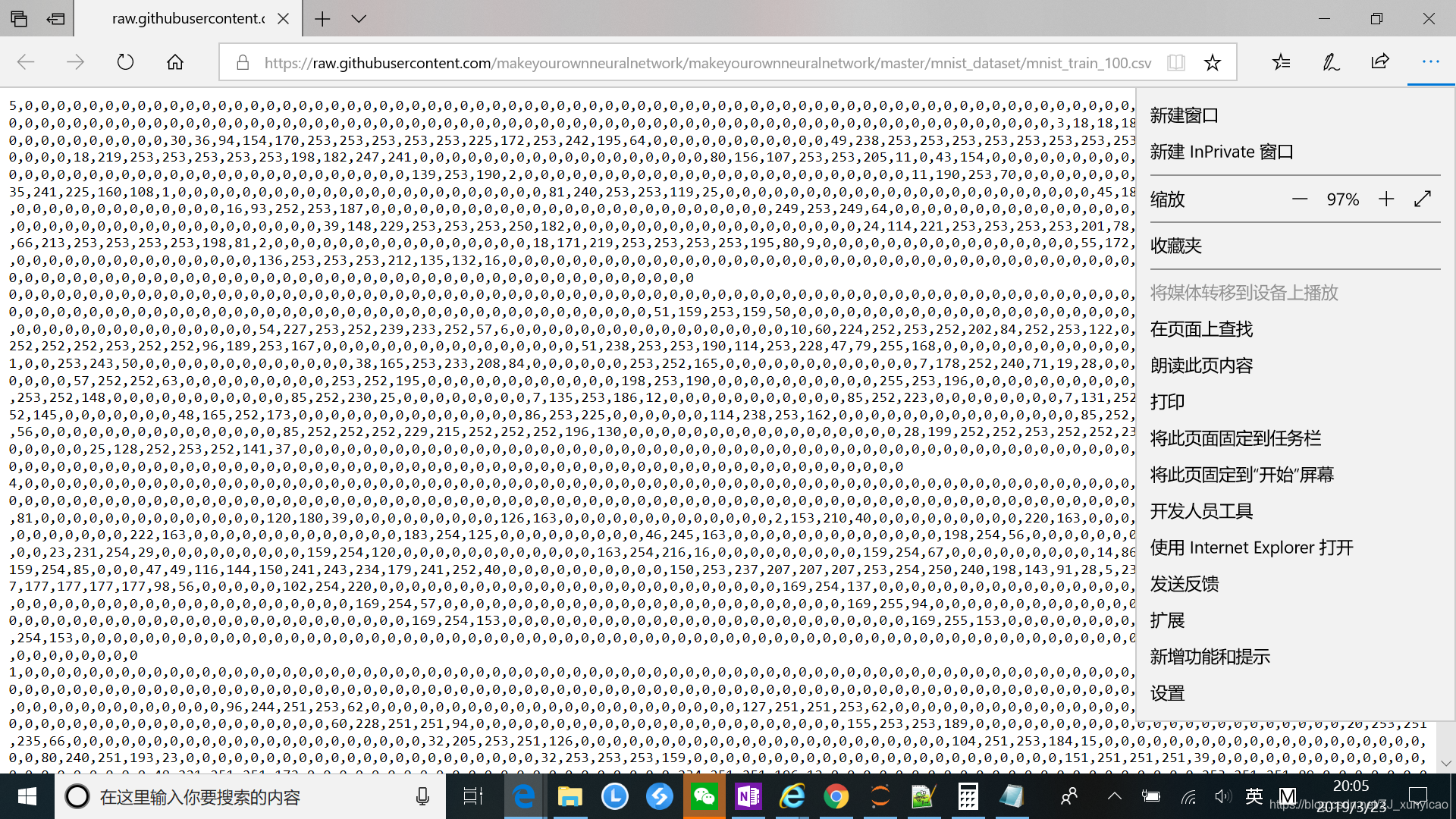Share this page via share icon
The image size is (1456, 819).
(1380, 62)
